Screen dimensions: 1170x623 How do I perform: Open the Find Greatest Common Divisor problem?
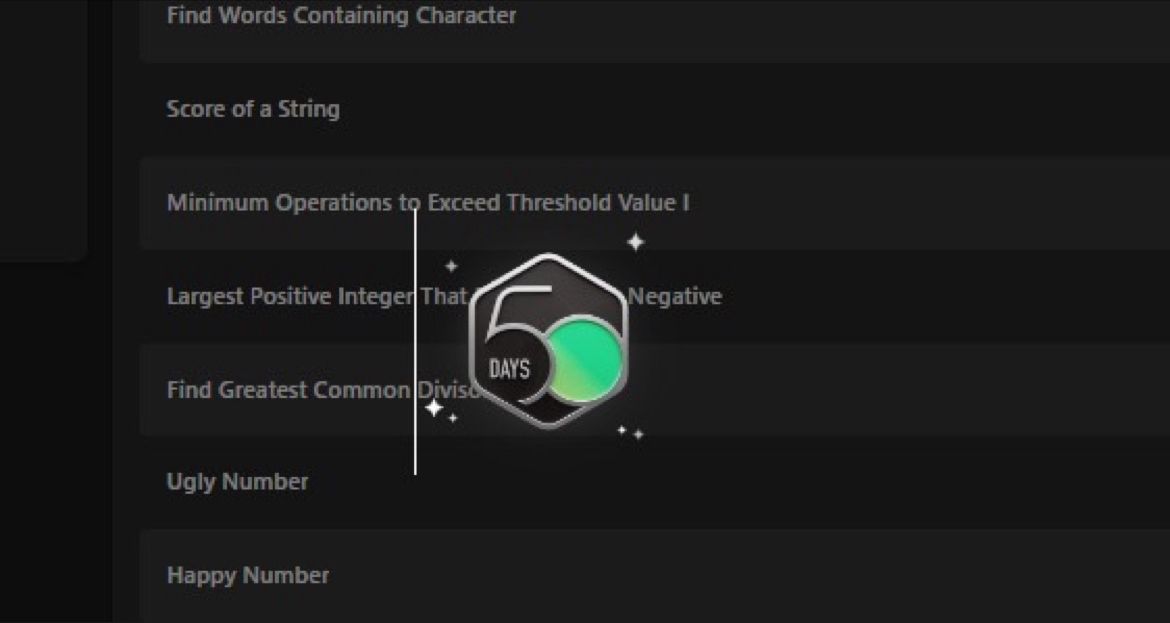tap(322, 389)
